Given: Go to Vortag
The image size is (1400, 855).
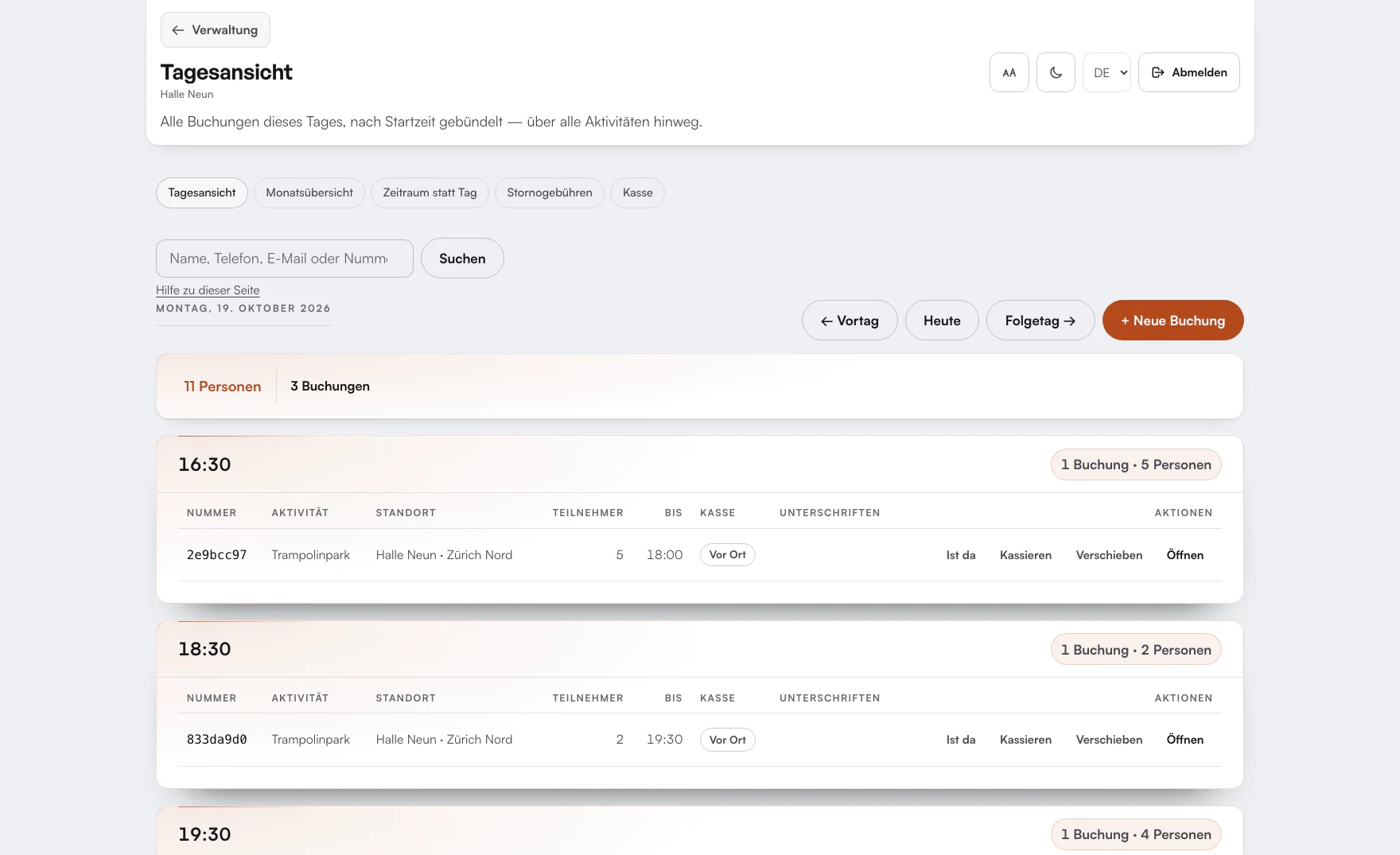Looking at the screenshot, I should 850,321.
